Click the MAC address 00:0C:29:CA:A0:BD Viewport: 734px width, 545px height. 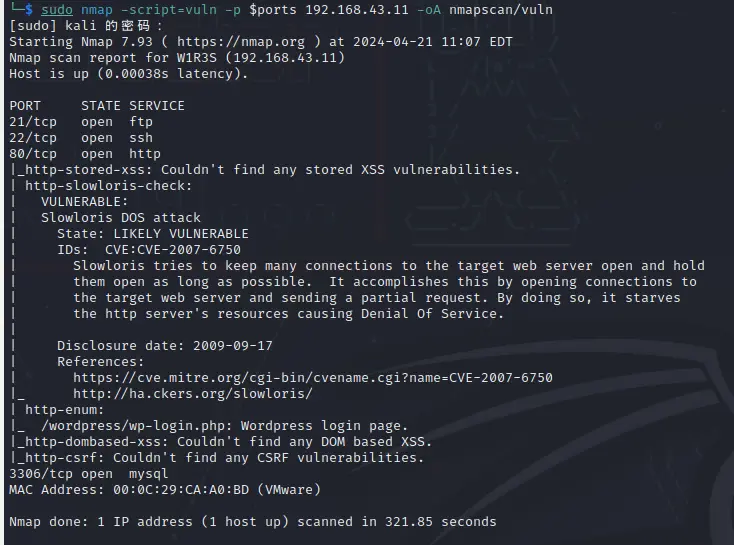pyautogui.click(x=170, y=489)
